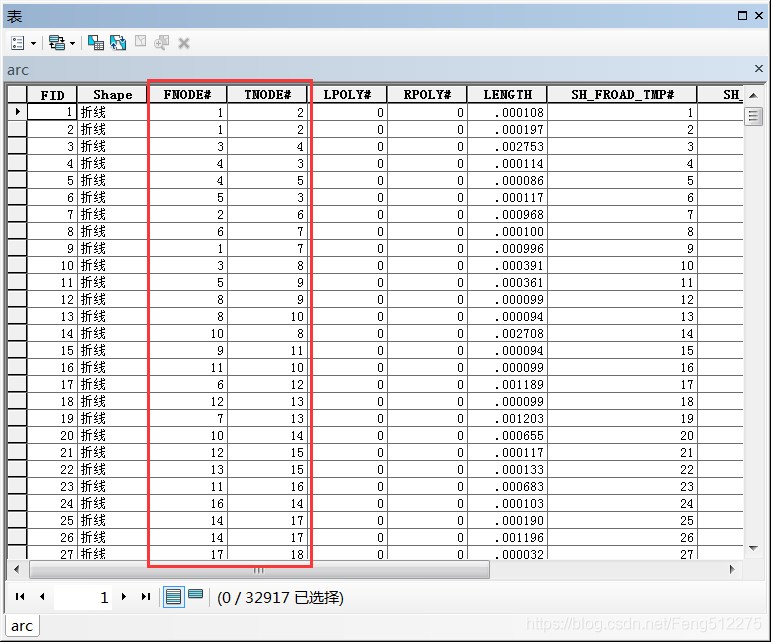The height and width of the screenshot is (642, 771).
Task: Click the selection count status text
Action: [280, 598]
